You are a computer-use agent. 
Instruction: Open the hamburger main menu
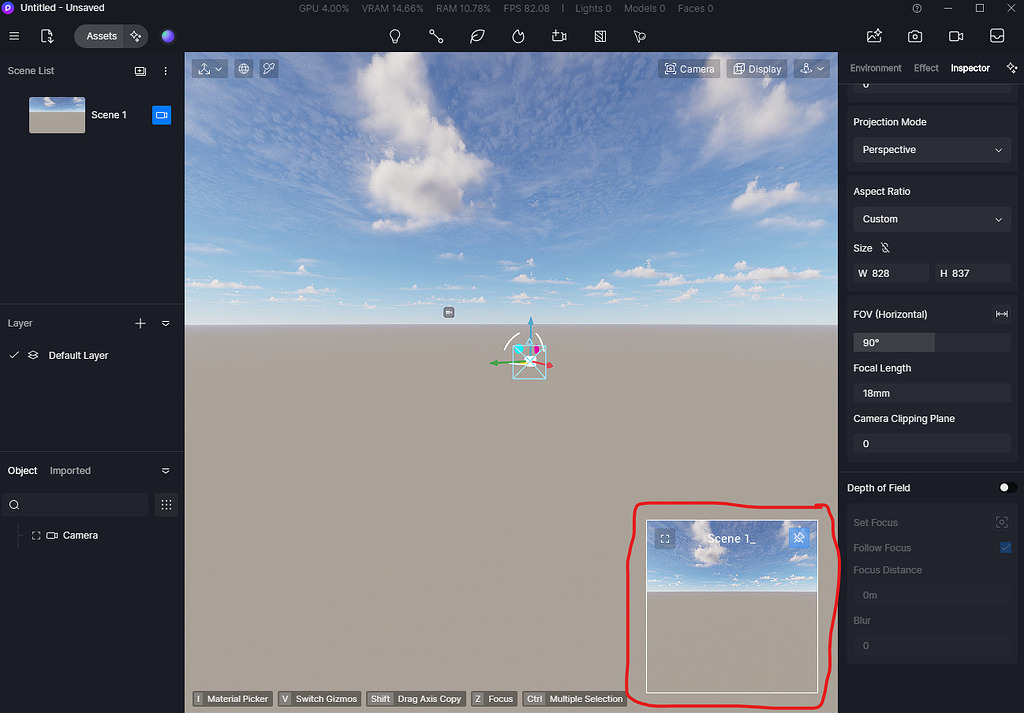(14, 36)
